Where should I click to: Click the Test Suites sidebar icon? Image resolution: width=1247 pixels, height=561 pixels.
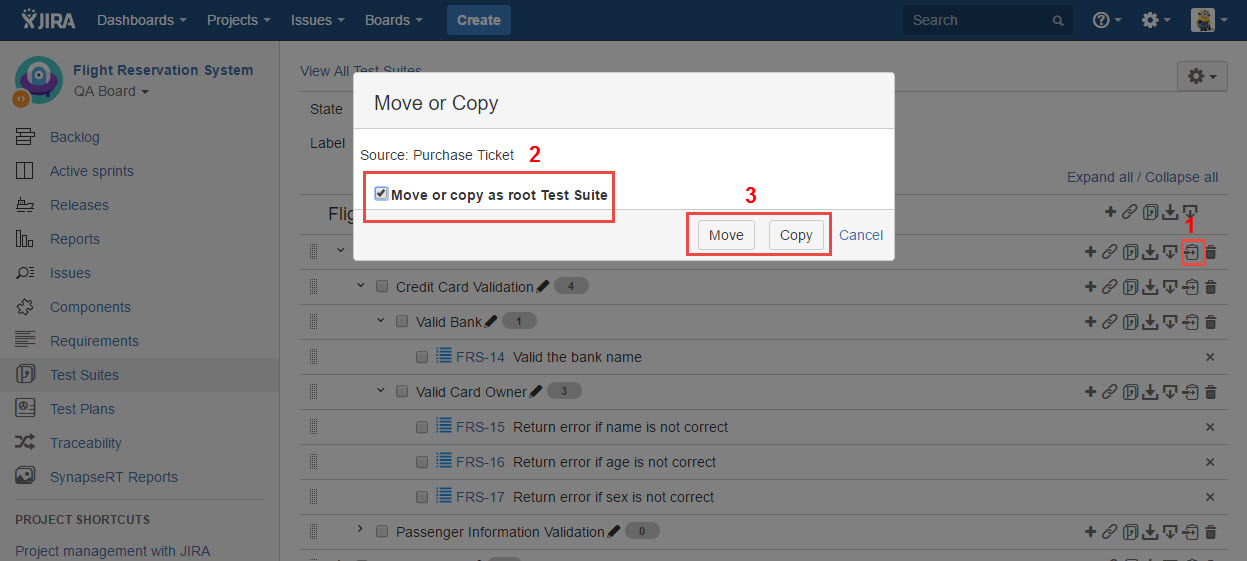click(26, 375)
